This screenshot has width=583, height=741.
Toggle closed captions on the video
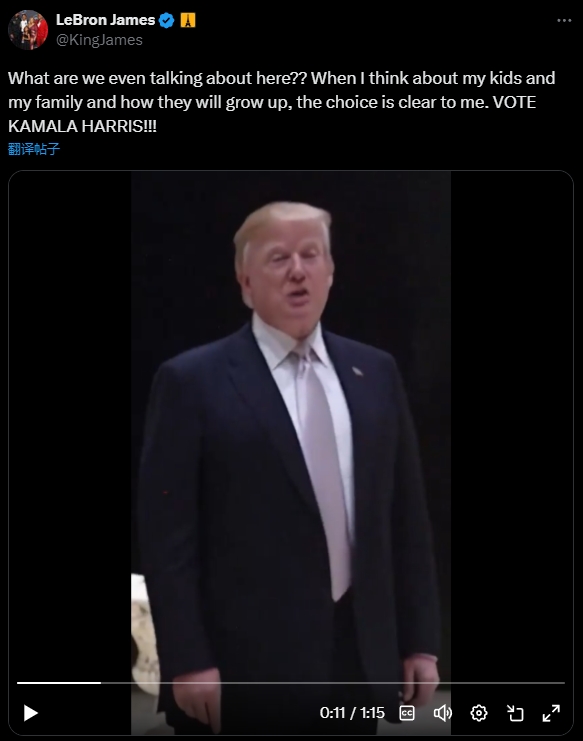point(407,713)
